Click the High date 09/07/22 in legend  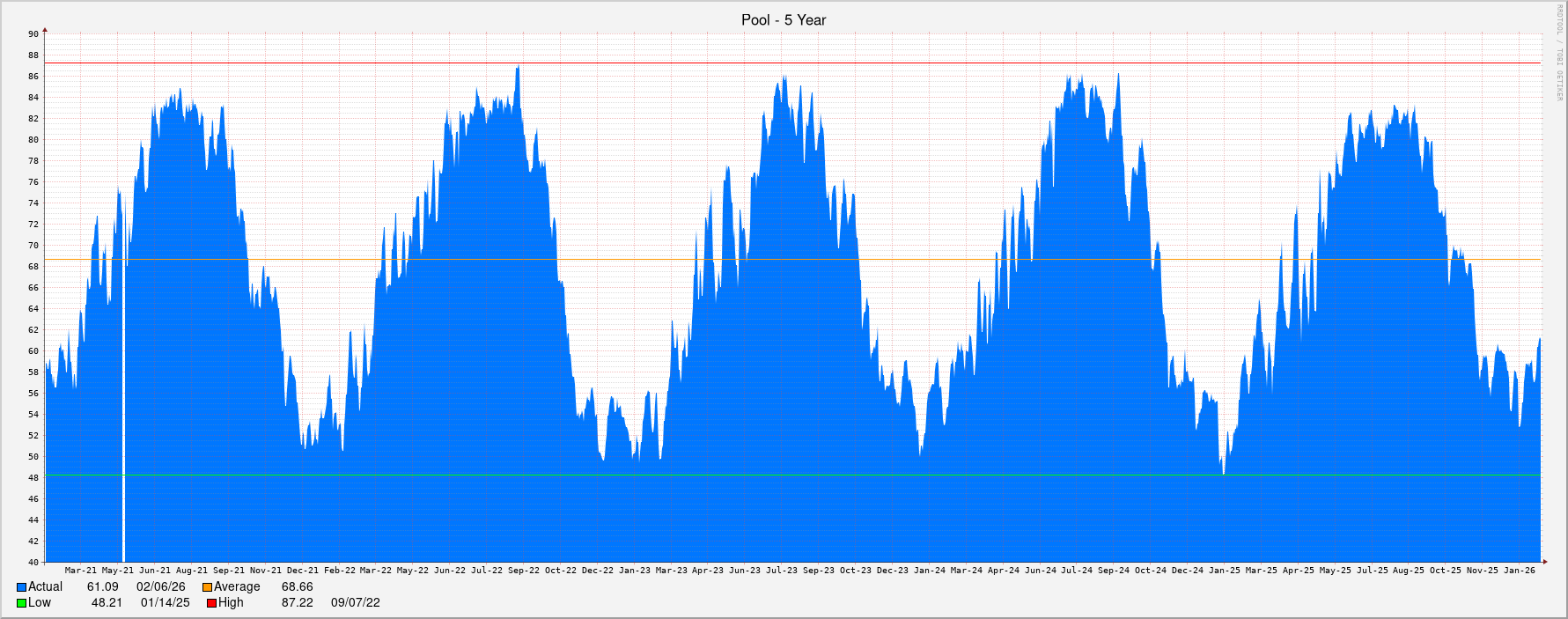[x=356, y=603]
